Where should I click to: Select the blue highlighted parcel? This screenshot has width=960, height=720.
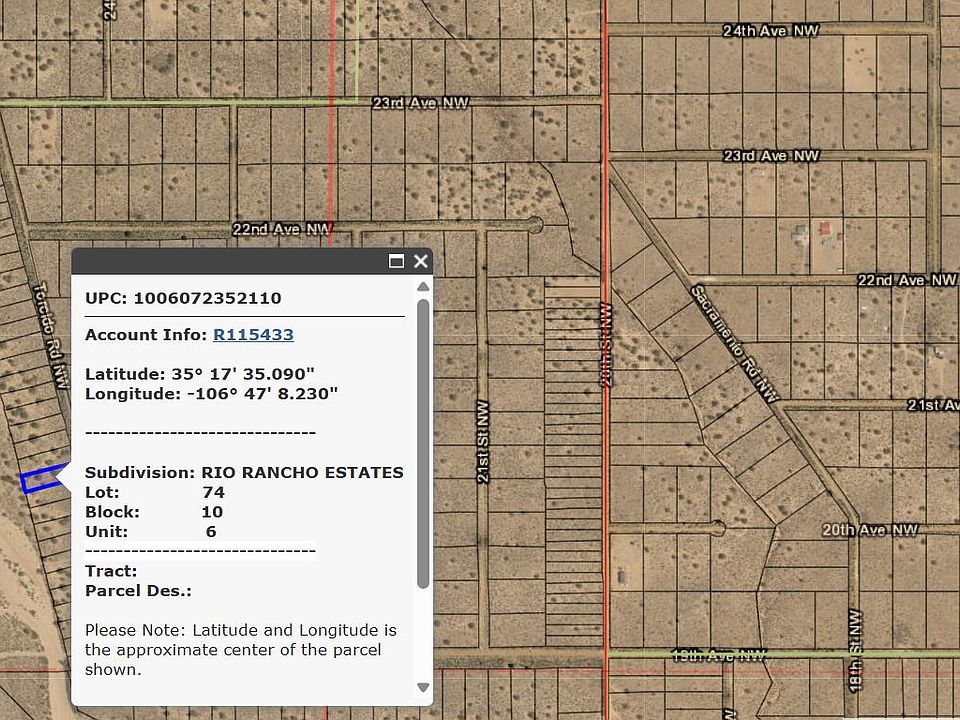point(40,480)
